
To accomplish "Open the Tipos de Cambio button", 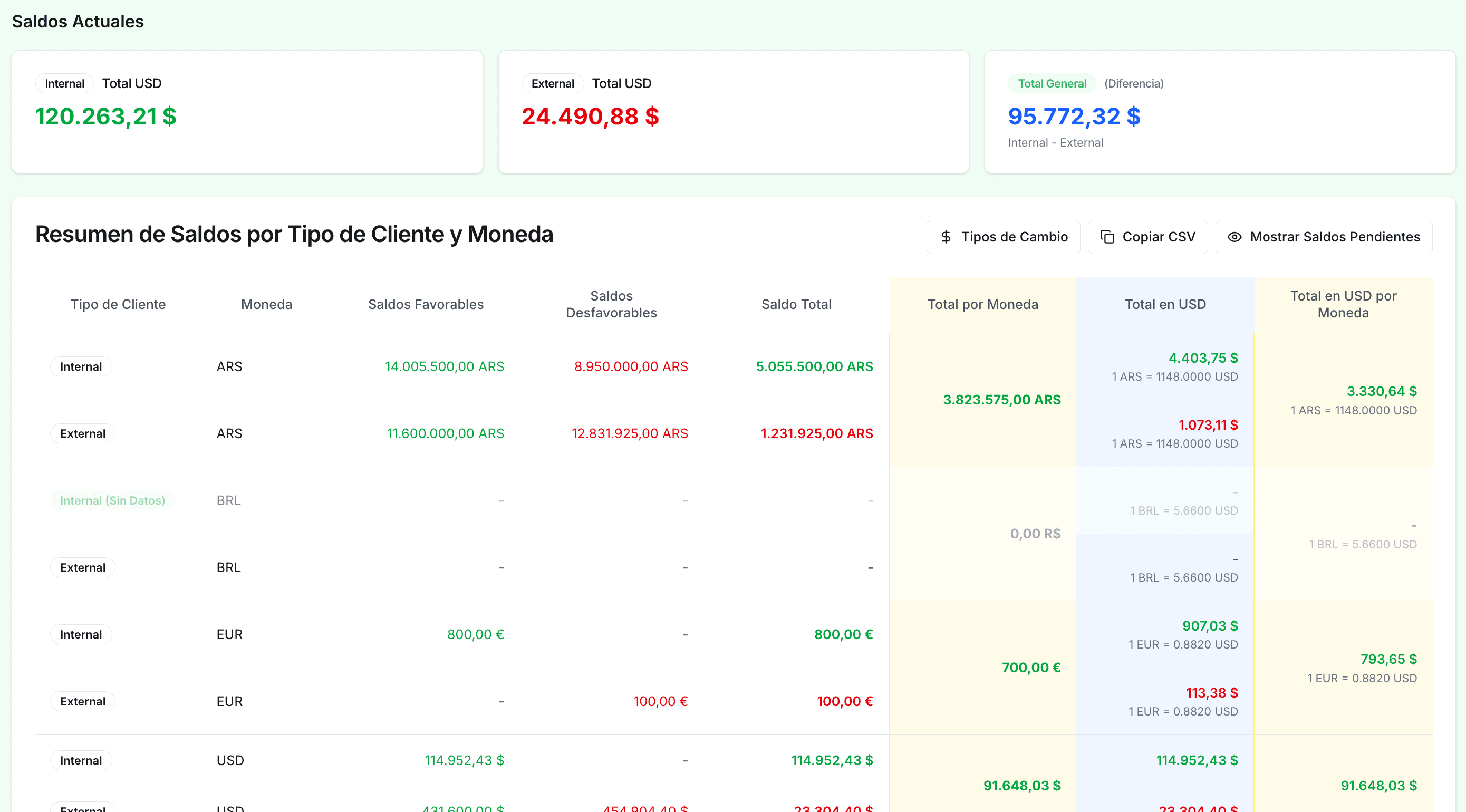I will [1003, 237].
